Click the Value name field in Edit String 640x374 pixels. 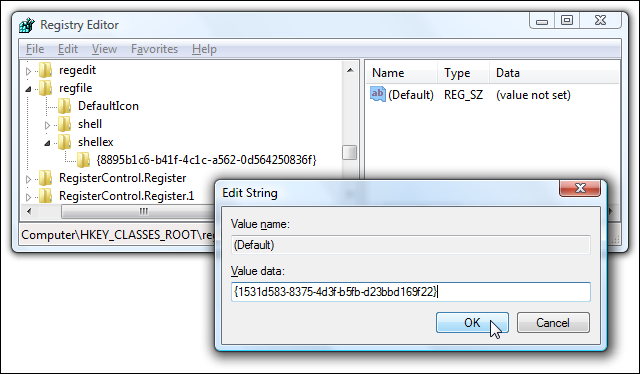point(411,245)
